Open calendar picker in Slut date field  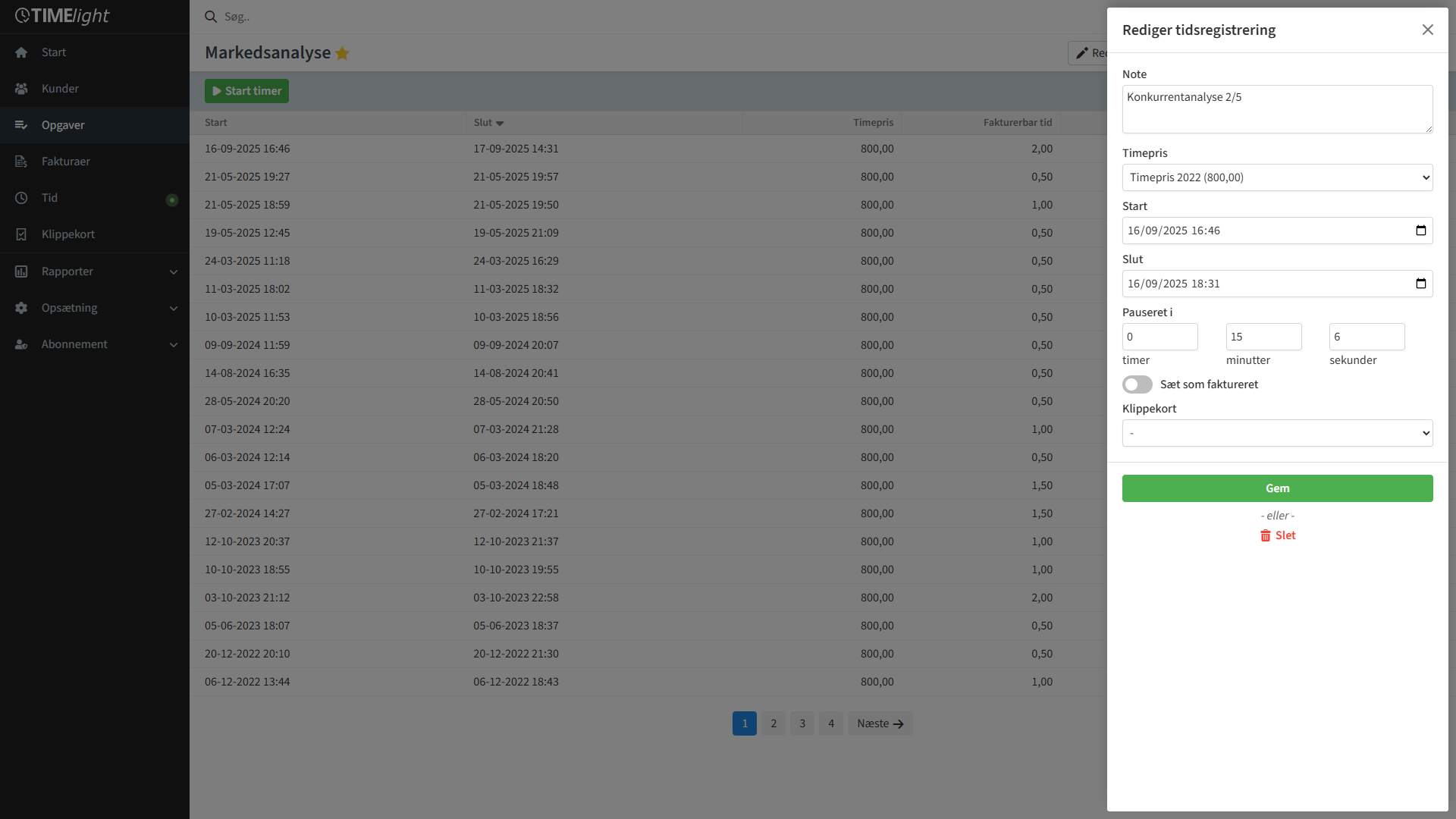pyautogui.click(x=1420, y=284)
